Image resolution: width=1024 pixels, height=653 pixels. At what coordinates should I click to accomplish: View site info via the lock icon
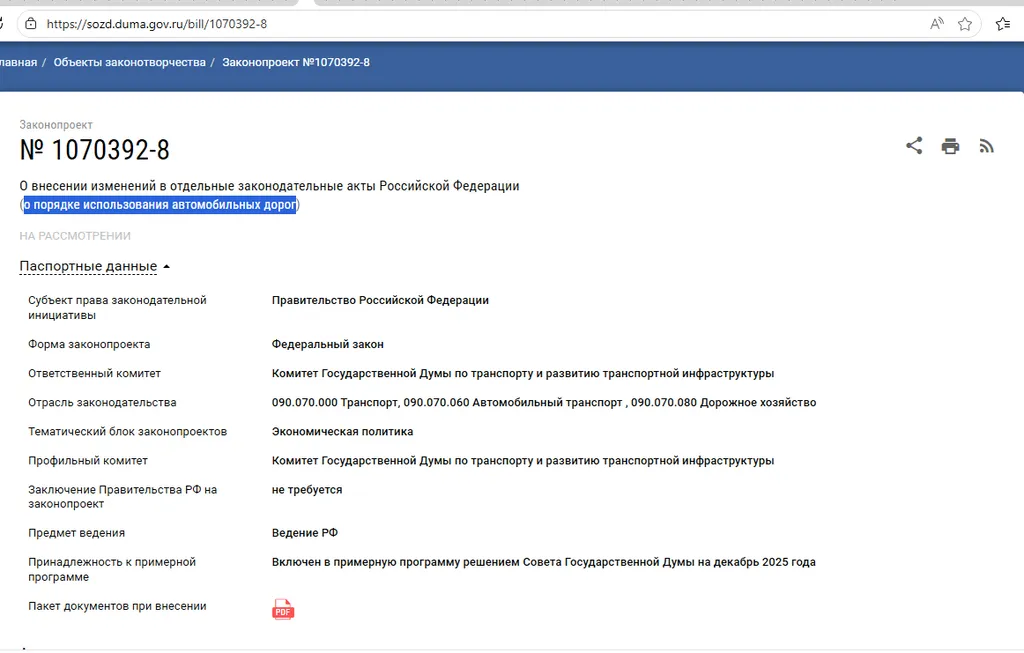coord(31,23)
